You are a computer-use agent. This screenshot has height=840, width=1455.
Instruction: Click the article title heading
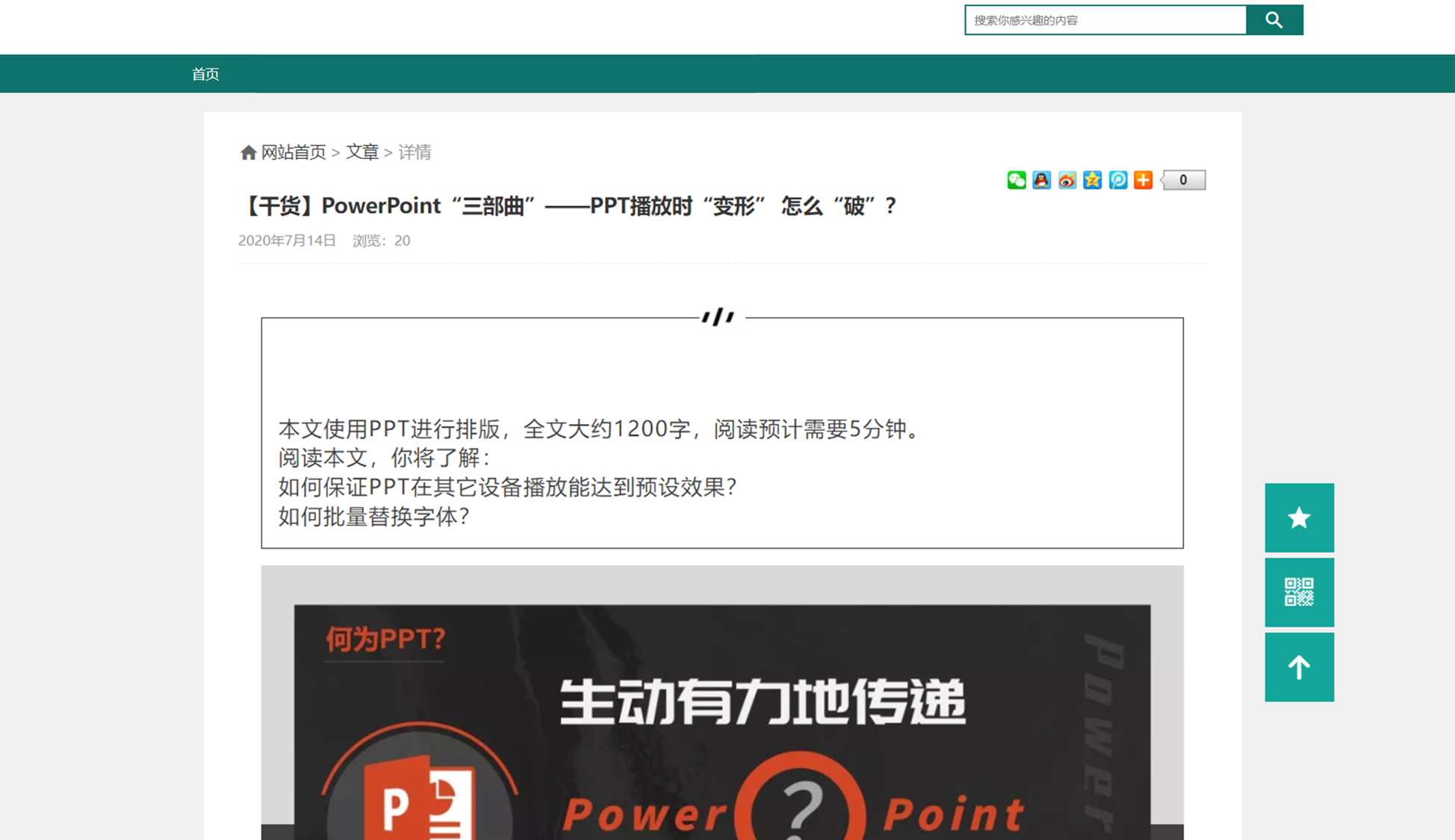[x=568, y=206]
